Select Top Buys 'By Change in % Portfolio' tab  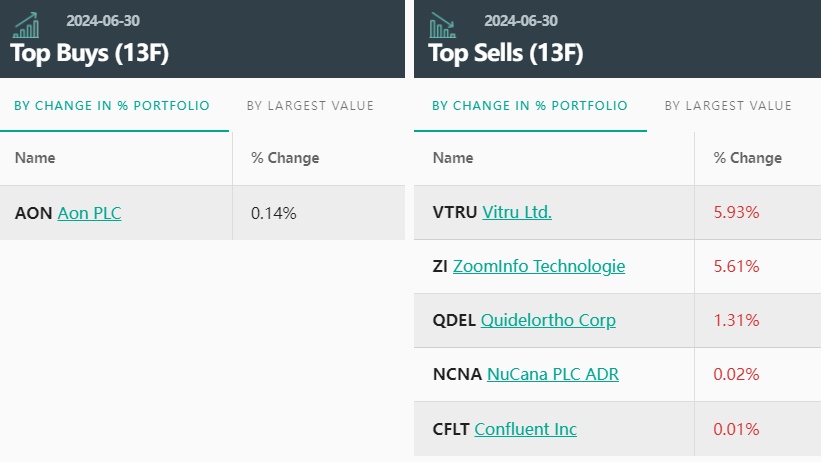[x=112, y=106]
